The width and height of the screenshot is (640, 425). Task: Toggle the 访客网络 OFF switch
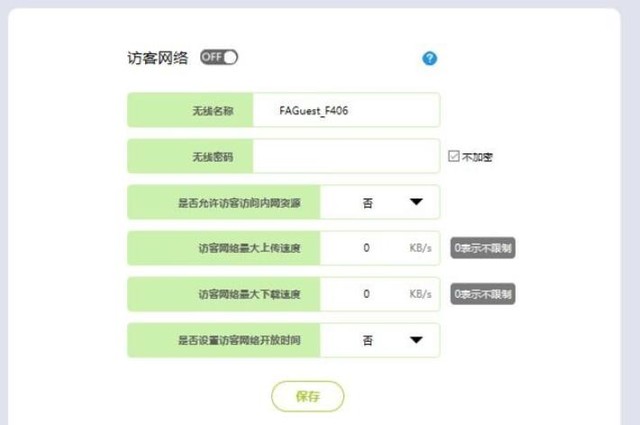pos(219,57)
